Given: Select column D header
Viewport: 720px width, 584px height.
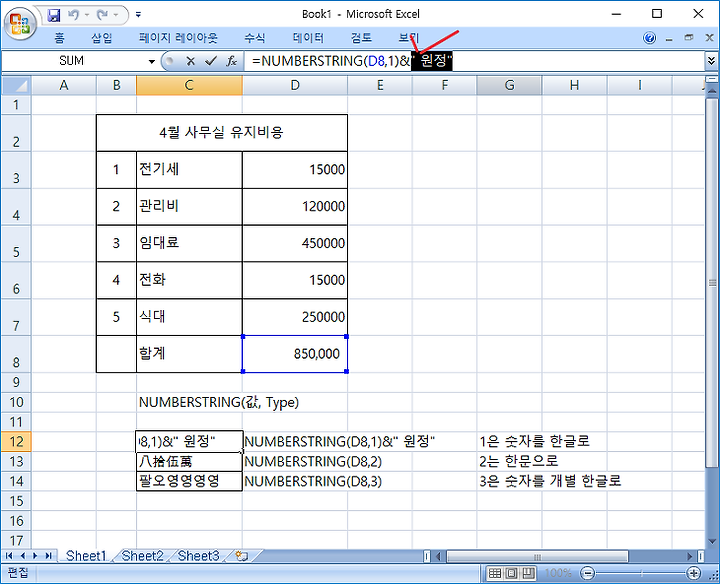Looking at the screenshot, I should (295, 85).
